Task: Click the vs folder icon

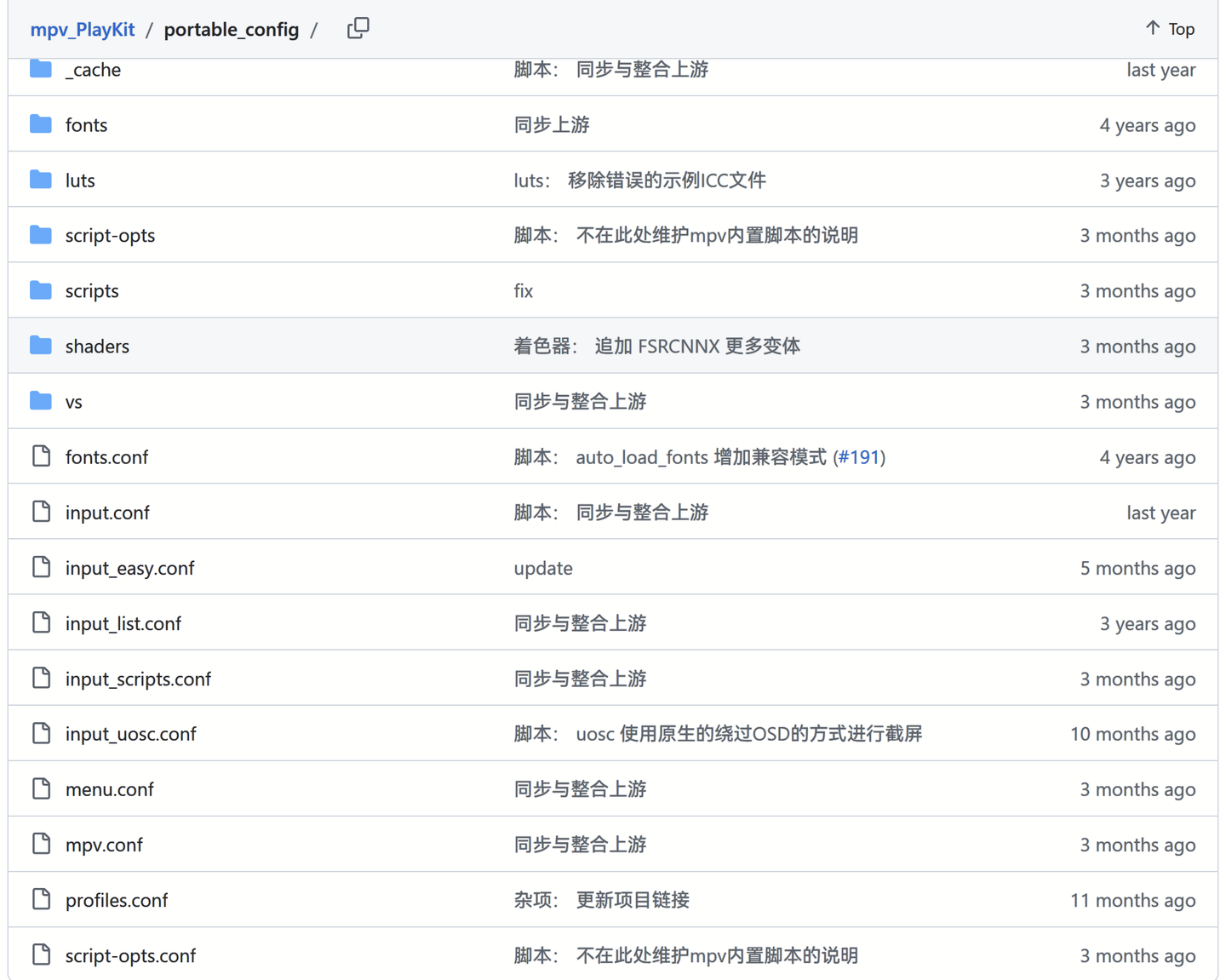Action: coord(41,401)
